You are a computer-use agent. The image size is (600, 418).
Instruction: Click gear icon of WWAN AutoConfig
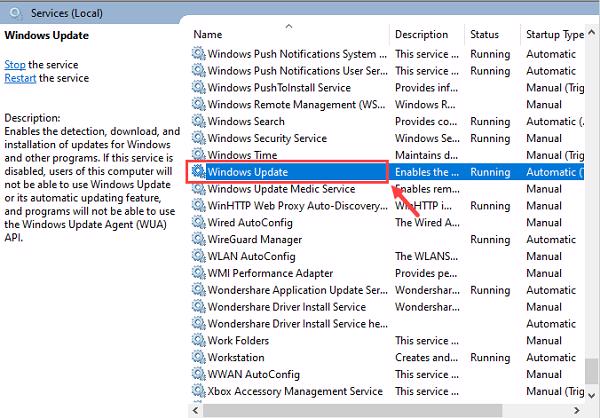click(x=199, y=374)
